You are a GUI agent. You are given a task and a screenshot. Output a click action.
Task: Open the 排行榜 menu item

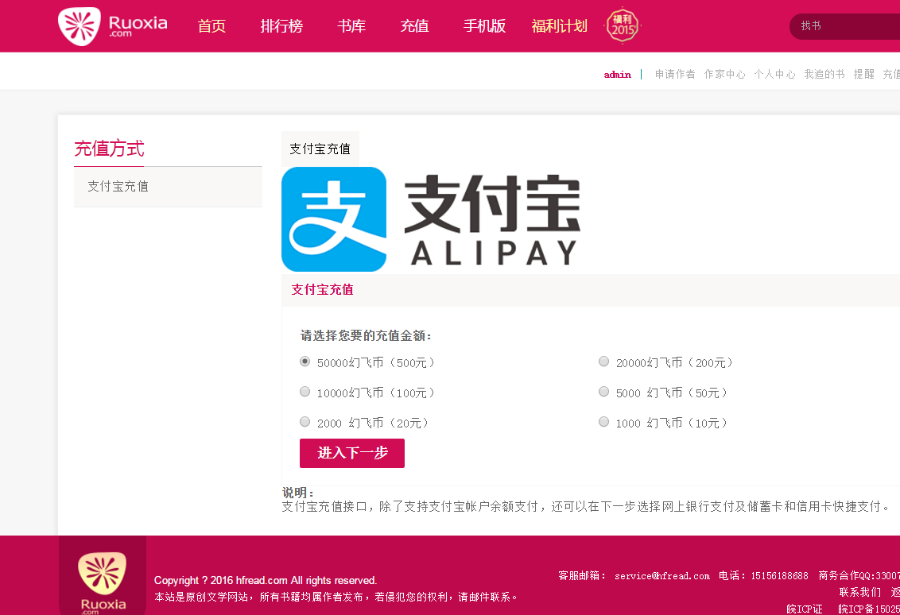[x=281, y=26]
